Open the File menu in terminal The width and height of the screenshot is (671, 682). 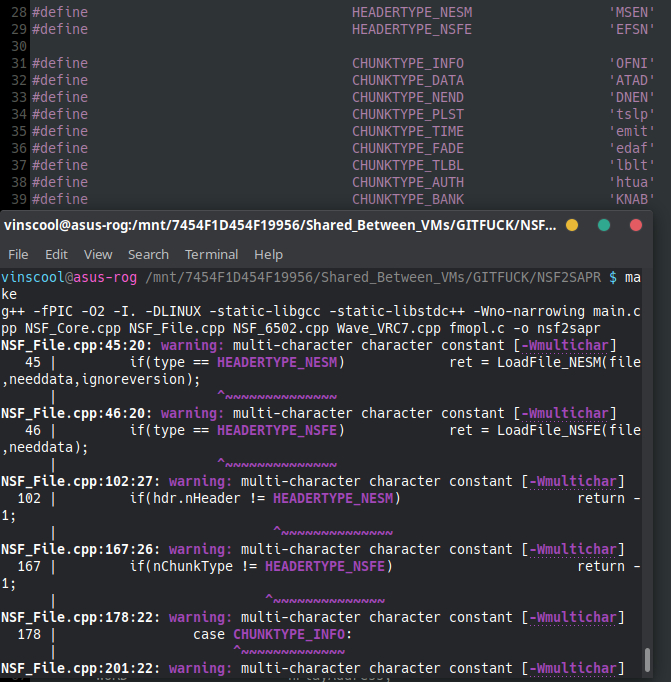(x=18, y=254)
